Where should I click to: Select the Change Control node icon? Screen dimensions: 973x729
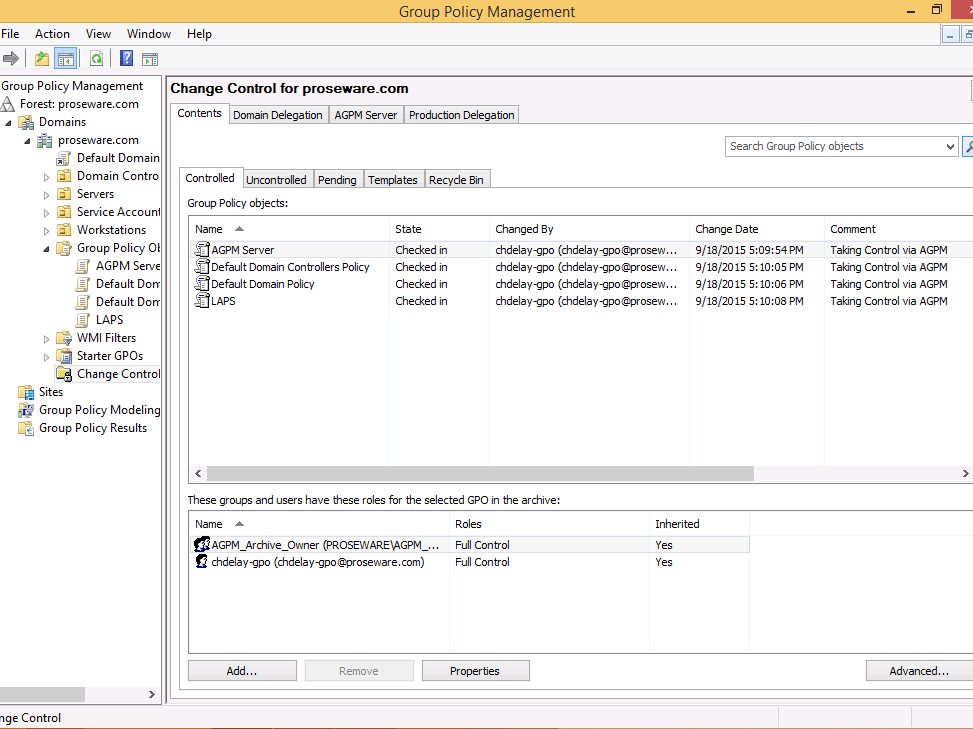pyautogui.click(x=64, y=374)
